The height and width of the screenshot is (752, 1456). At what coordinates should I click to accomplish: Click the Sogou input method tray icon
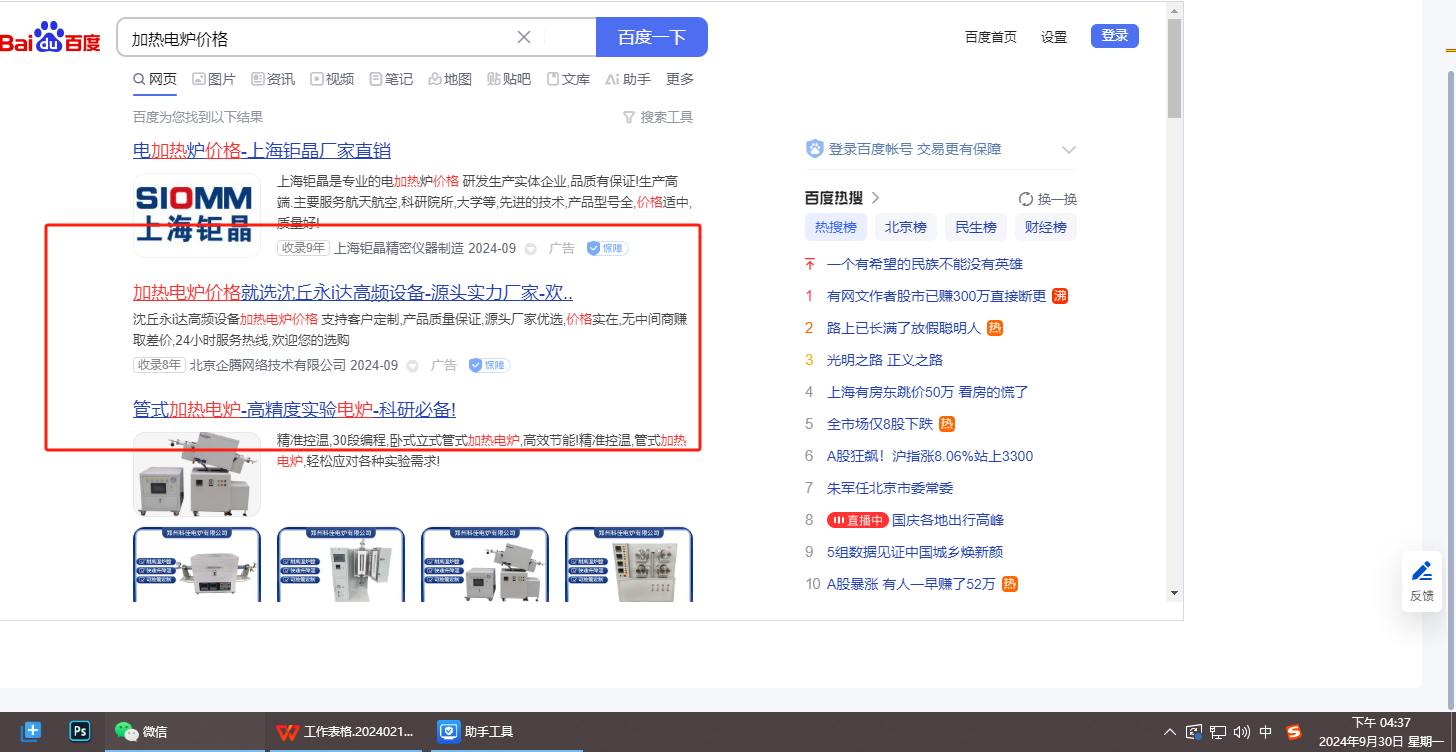click(x=1294, y=732)
